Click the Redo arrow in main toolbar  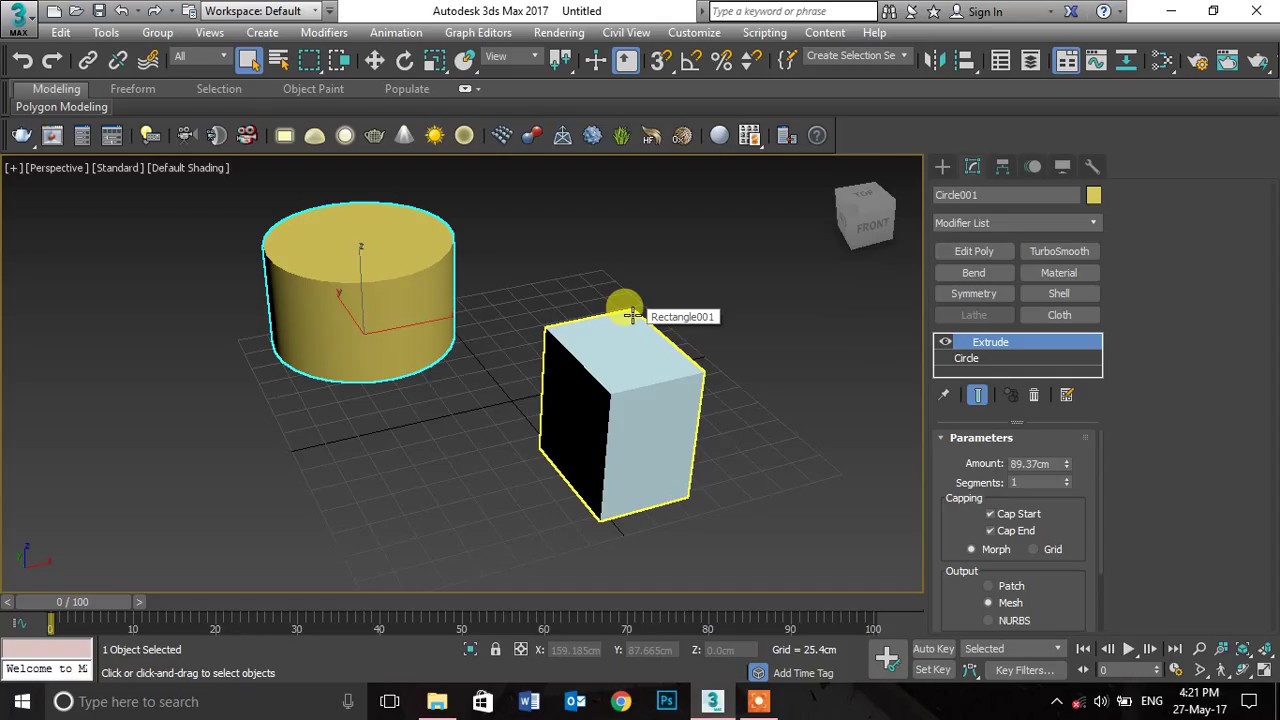click(52, 60)
